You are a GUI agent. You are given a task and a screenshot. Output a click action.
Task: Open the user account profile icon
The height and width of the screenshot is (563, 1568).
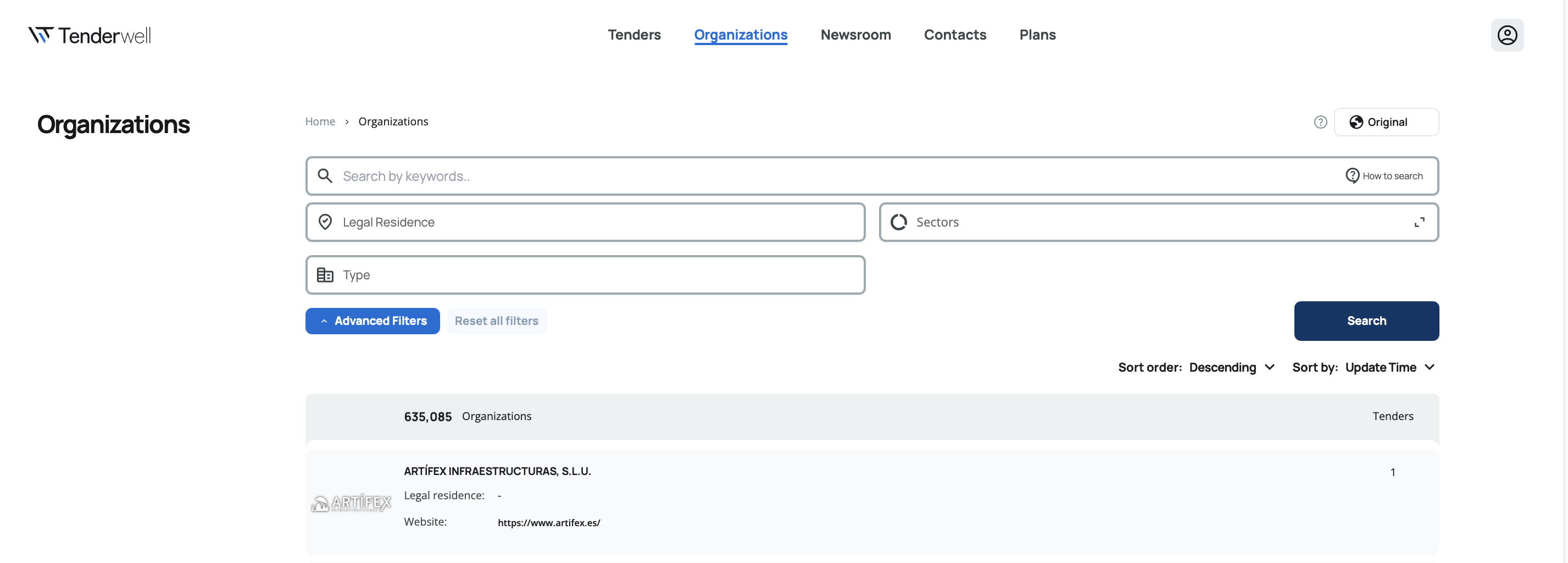point(1506,35)
